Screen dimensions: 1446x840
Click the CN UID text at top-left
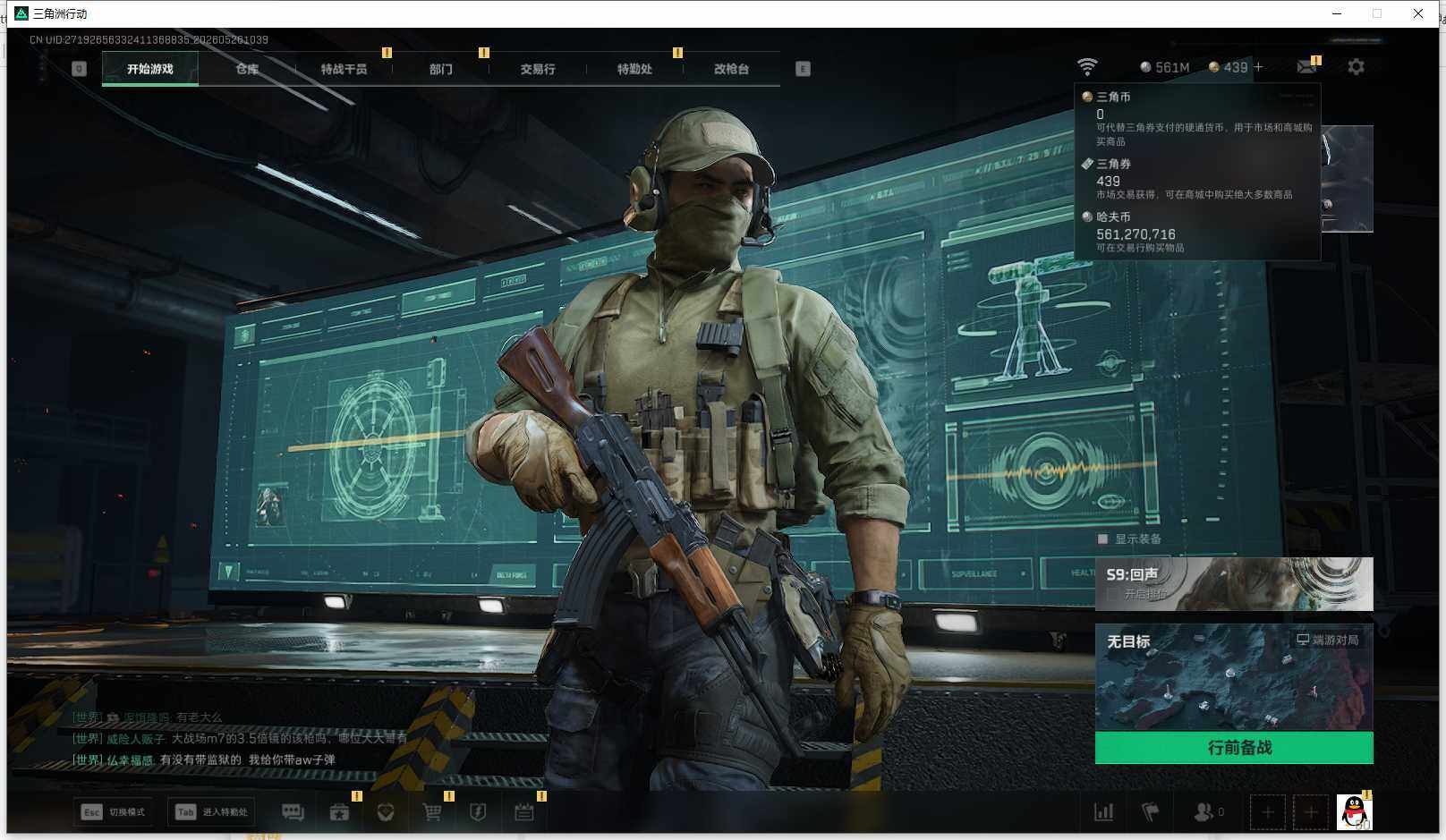[x=149, y=39]
